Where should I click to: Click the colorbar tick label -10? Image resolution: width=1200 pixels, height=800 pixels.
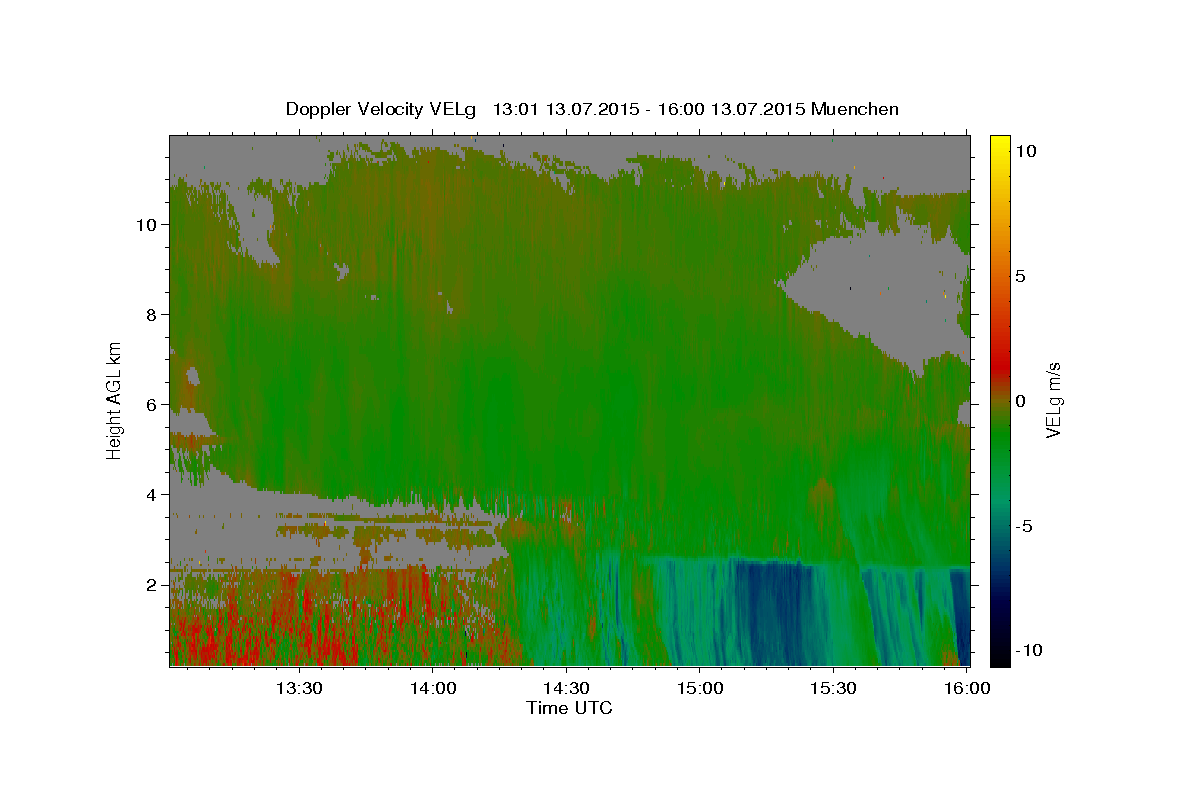tap(1027, 650)
